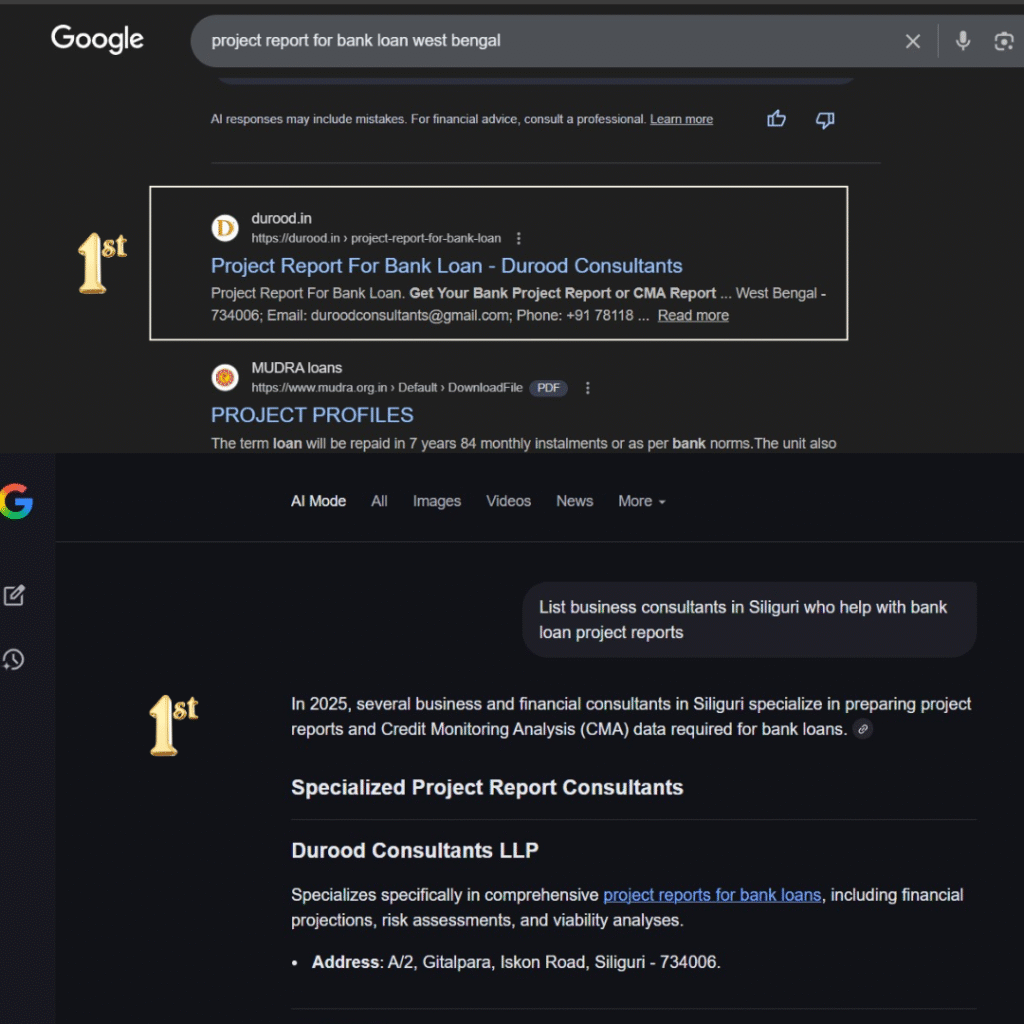This screenshot has width=1024, height=1024.
Task: Switch to the Images tab
Action: pyautogui.click(x=437, y=501)
